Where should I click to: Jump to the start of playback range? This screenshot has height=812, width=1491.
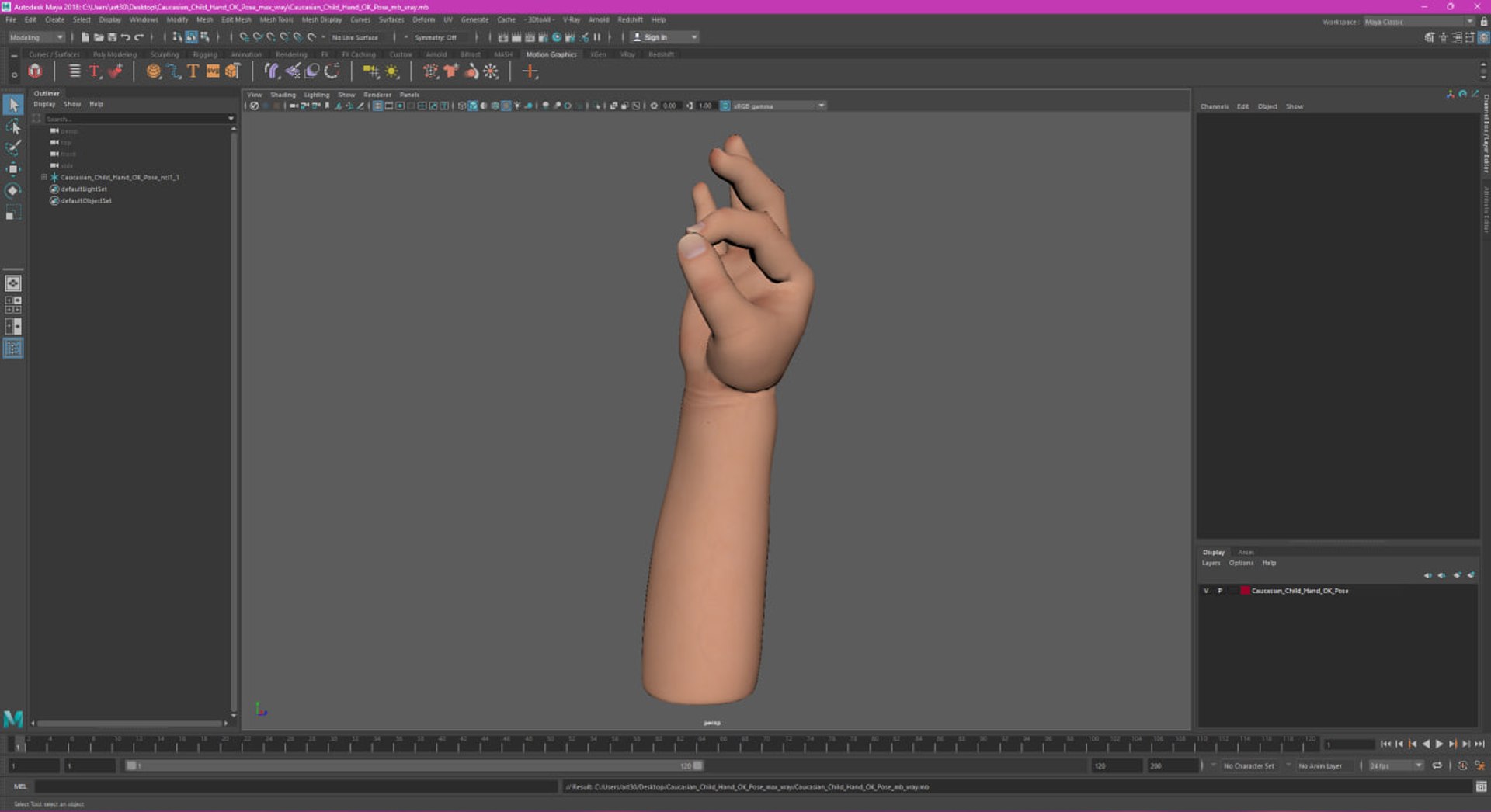[x=1385, y=744]
